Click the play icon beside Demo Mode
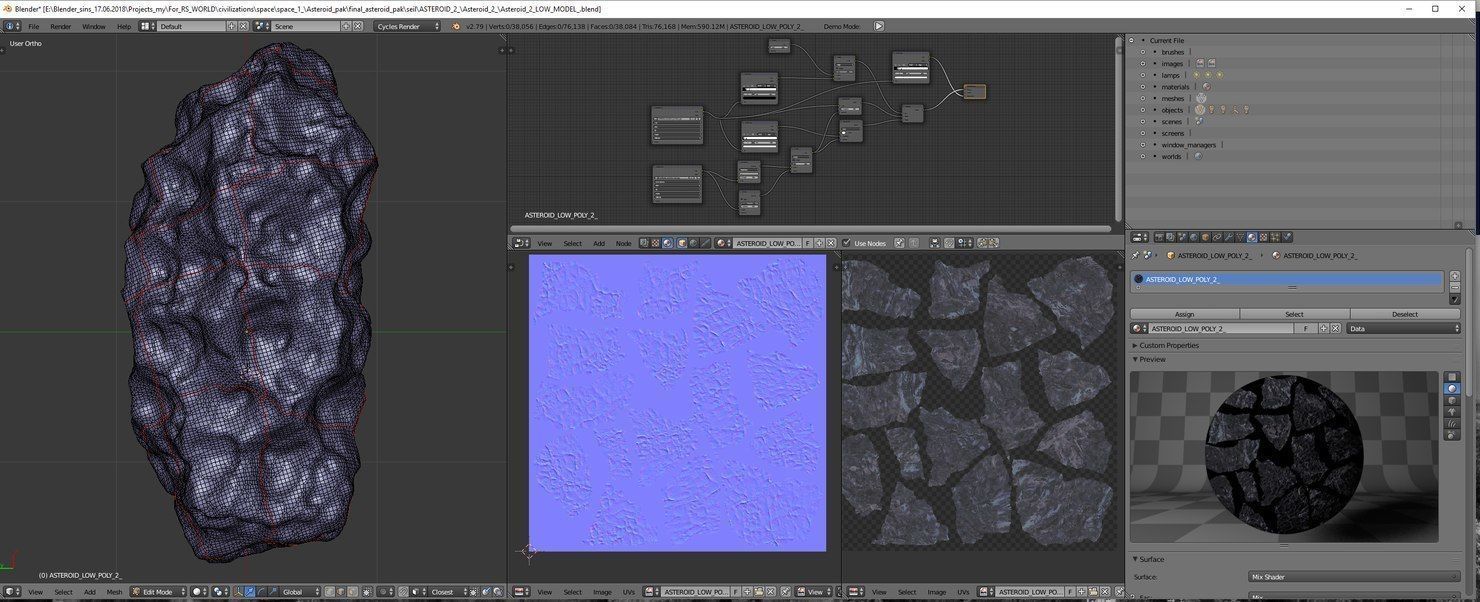Screen dimensions: 1480x602 pyautogui.click(x=879, y=26)
